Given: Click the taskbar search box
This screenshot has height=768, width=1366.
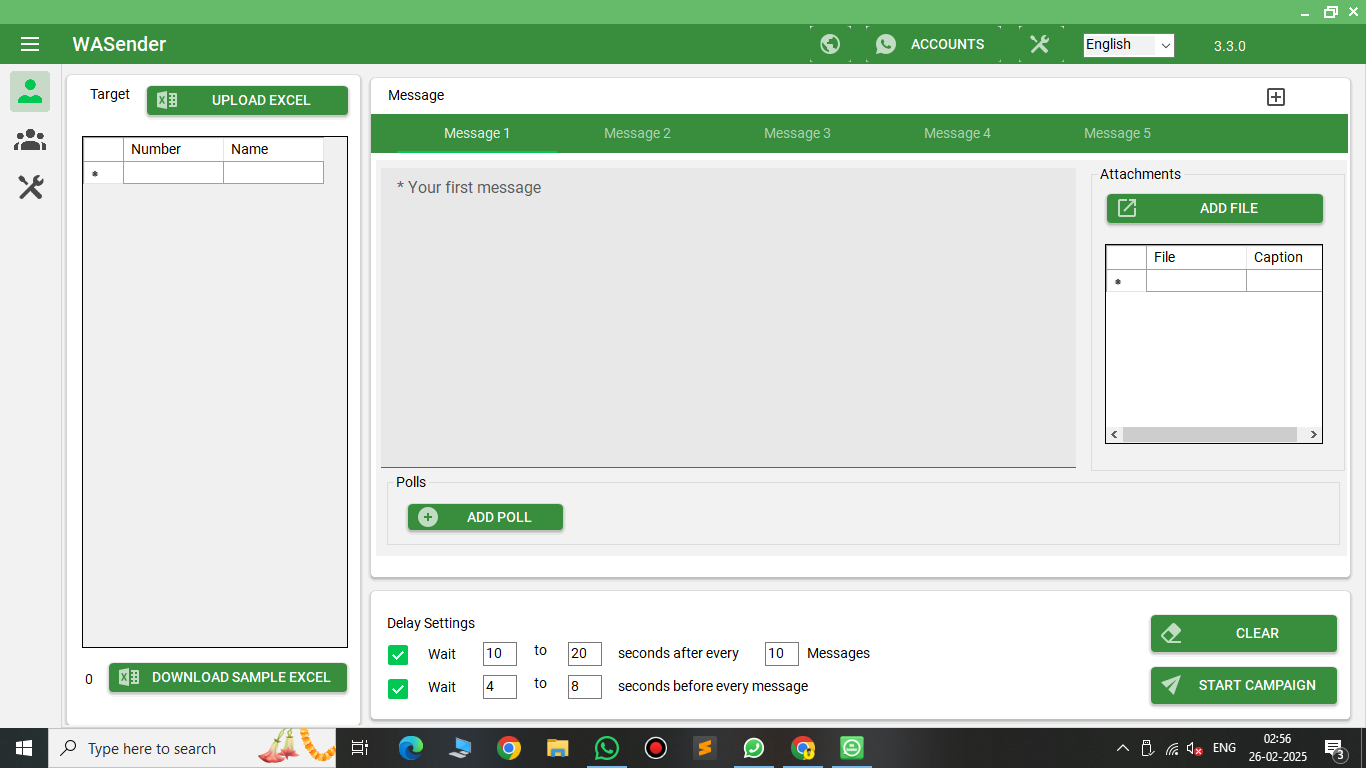Looking at the screenshot, I should pos(192,748).
